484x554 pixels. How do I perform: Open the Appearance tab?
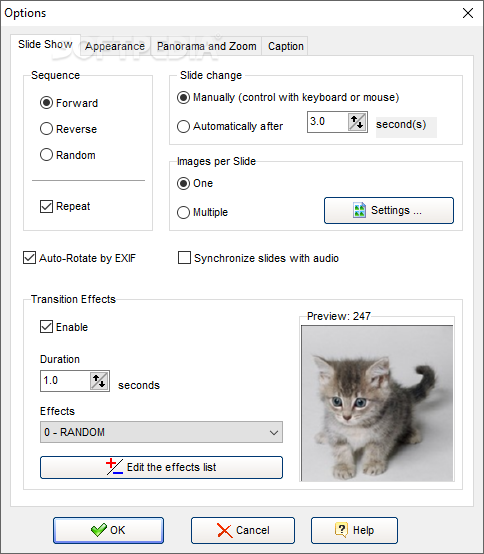(x=115, y=46)
